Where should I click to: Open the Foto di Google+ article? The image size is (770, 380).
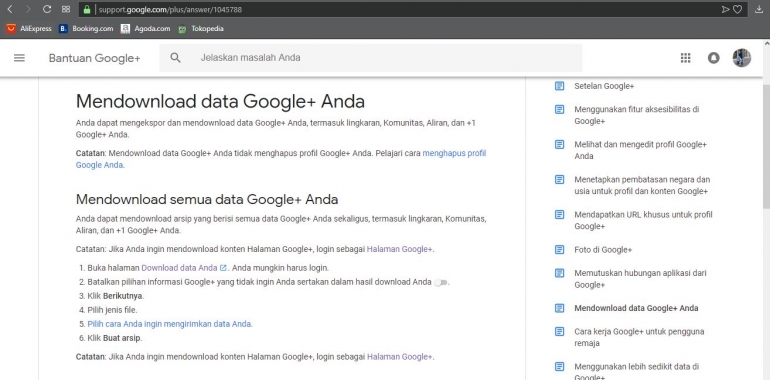603,250
